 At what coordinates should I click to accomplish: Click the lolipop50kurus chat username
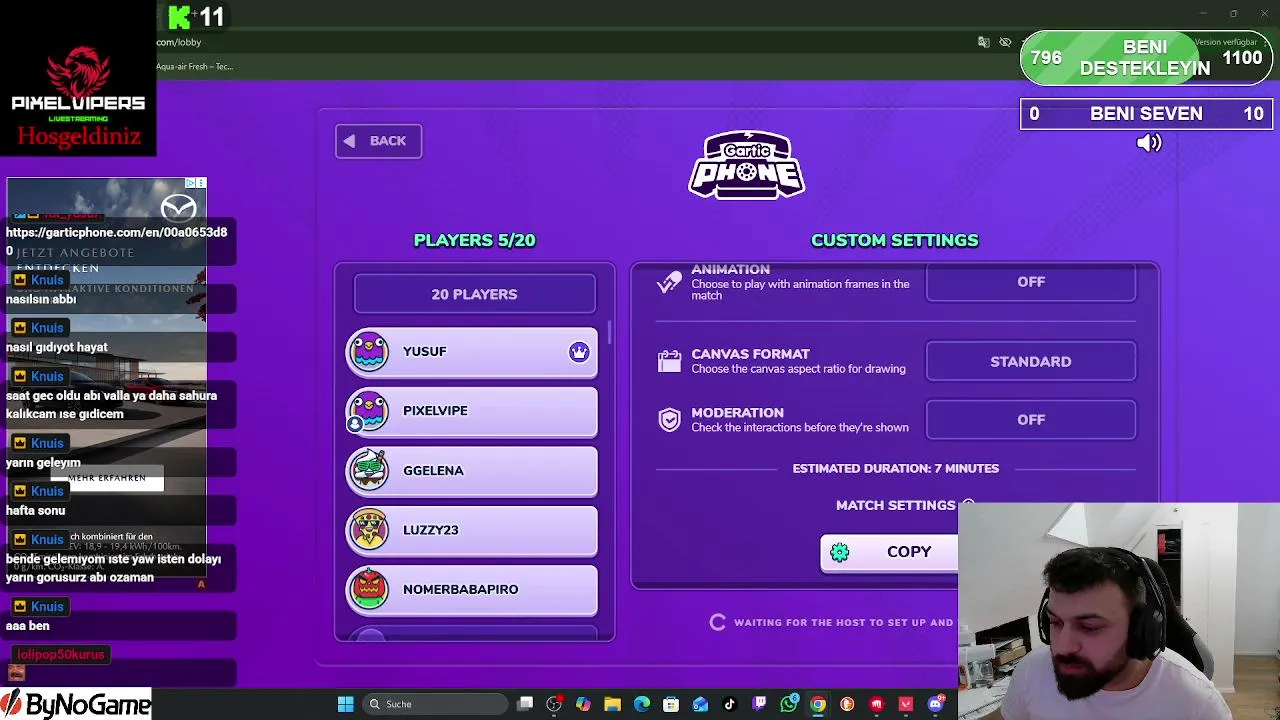[60, 654]
